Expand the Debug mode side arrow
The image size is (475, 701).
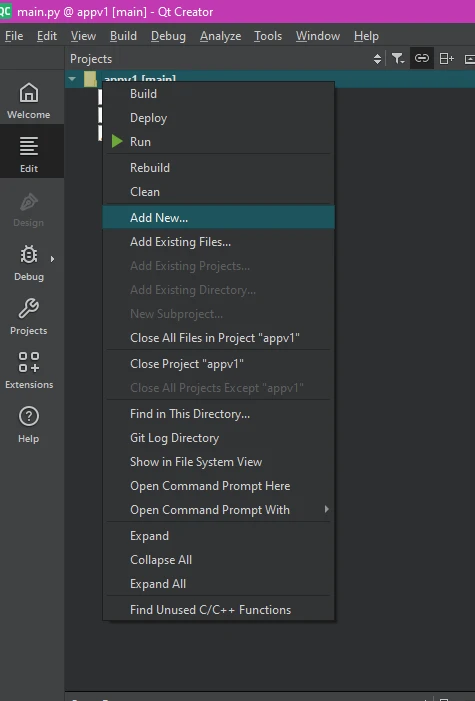pyautogui.click(x=52, y=259)
